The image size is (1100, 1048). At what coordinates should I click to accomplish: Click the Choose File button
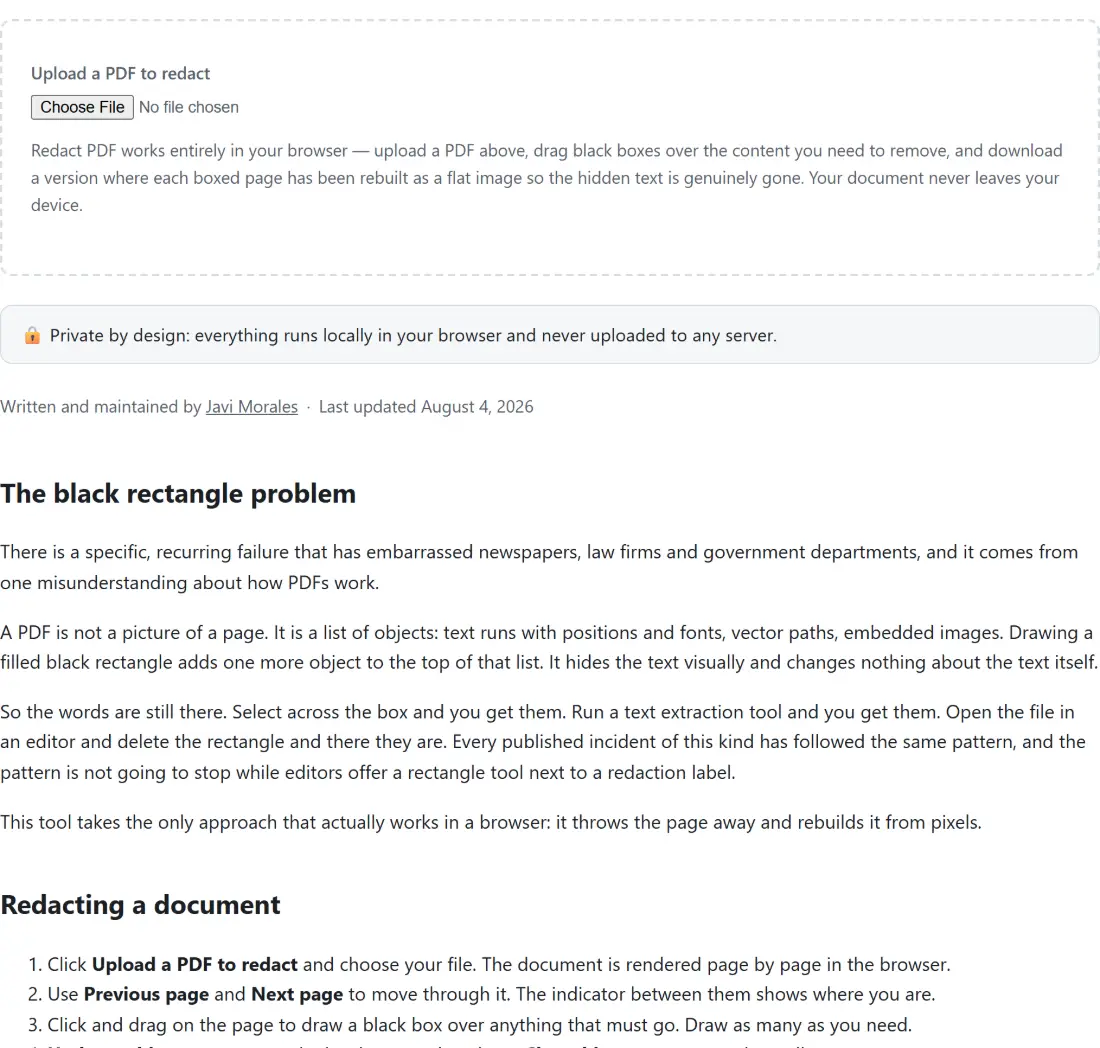tap(82, 107)
